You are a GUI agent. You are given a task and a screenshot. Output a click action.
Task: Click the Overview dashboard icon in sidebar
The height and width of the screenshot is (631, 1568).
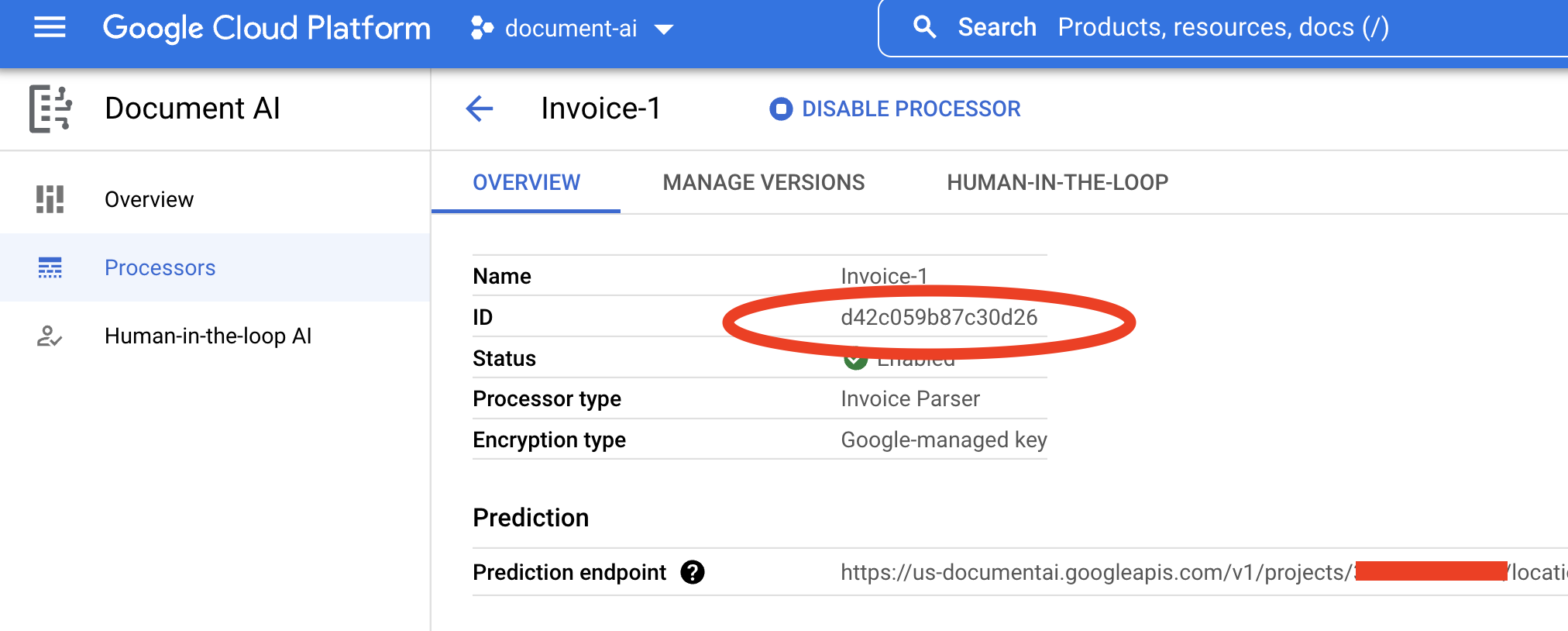[x=50, y=199]
